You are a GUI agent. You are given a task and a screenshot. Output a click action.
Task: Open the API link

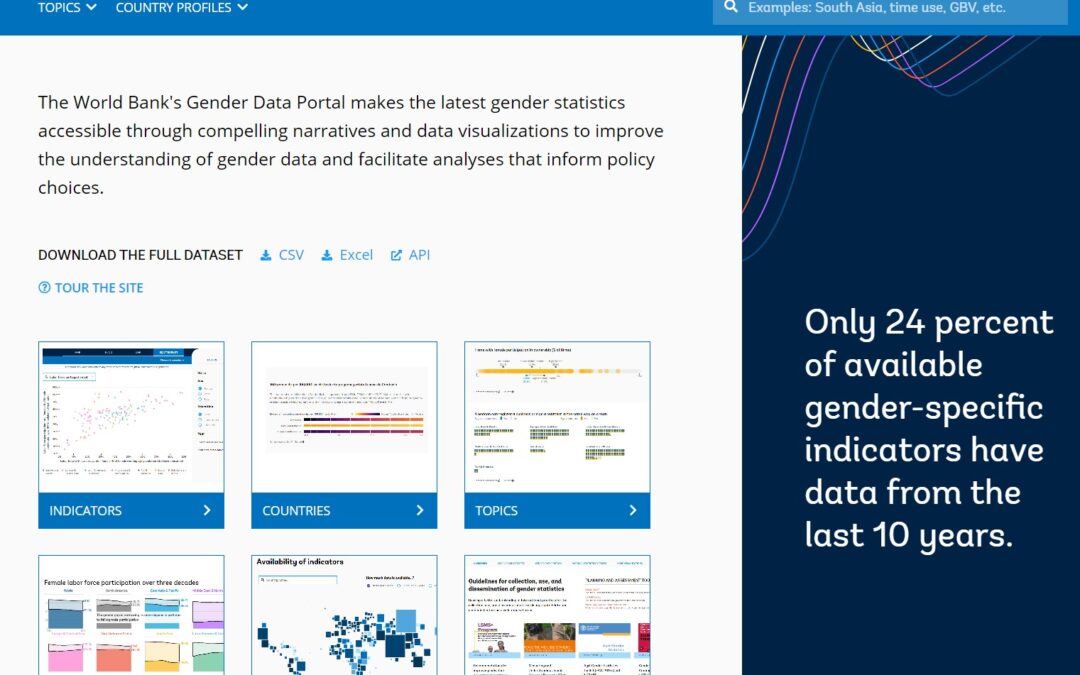click(x=419, y=255)
